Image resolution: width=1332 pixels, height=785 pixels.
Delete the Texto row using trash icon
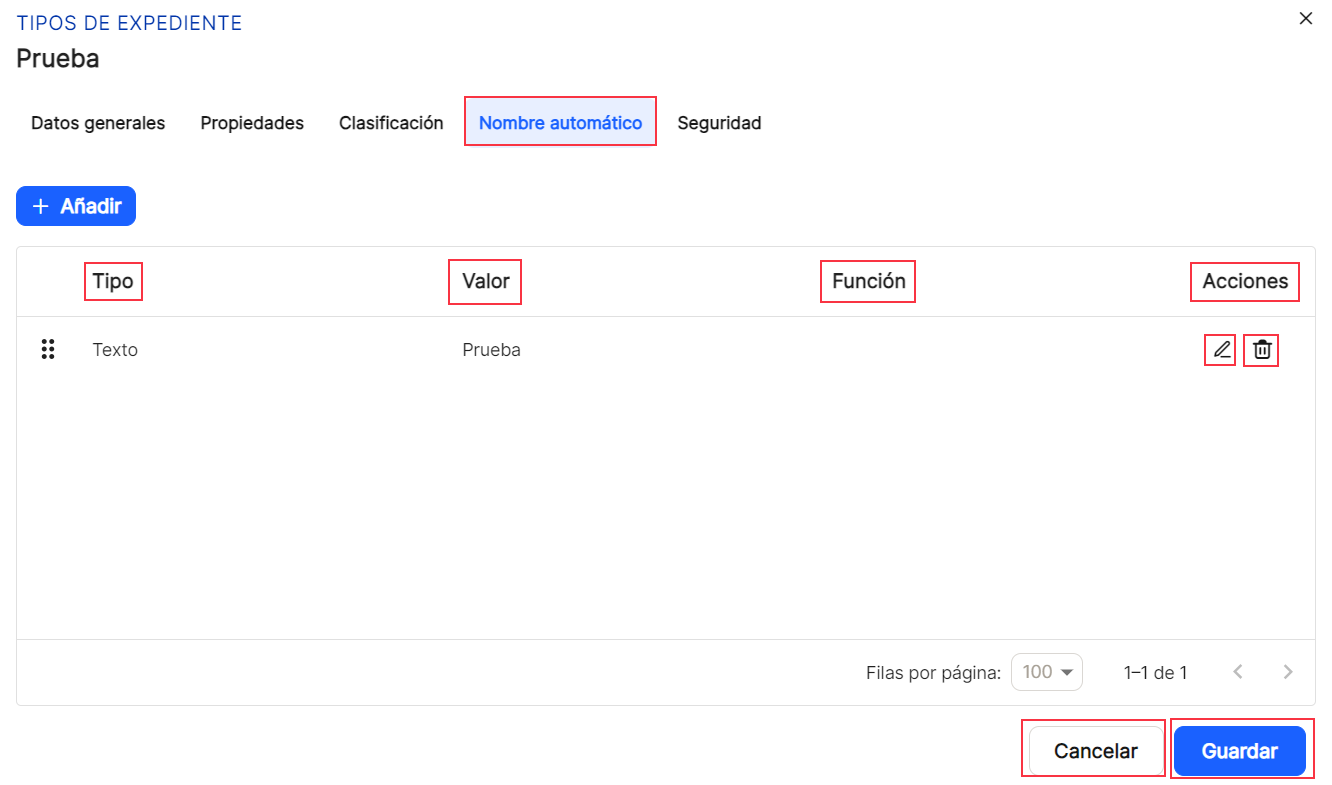tap(1262, 350)
